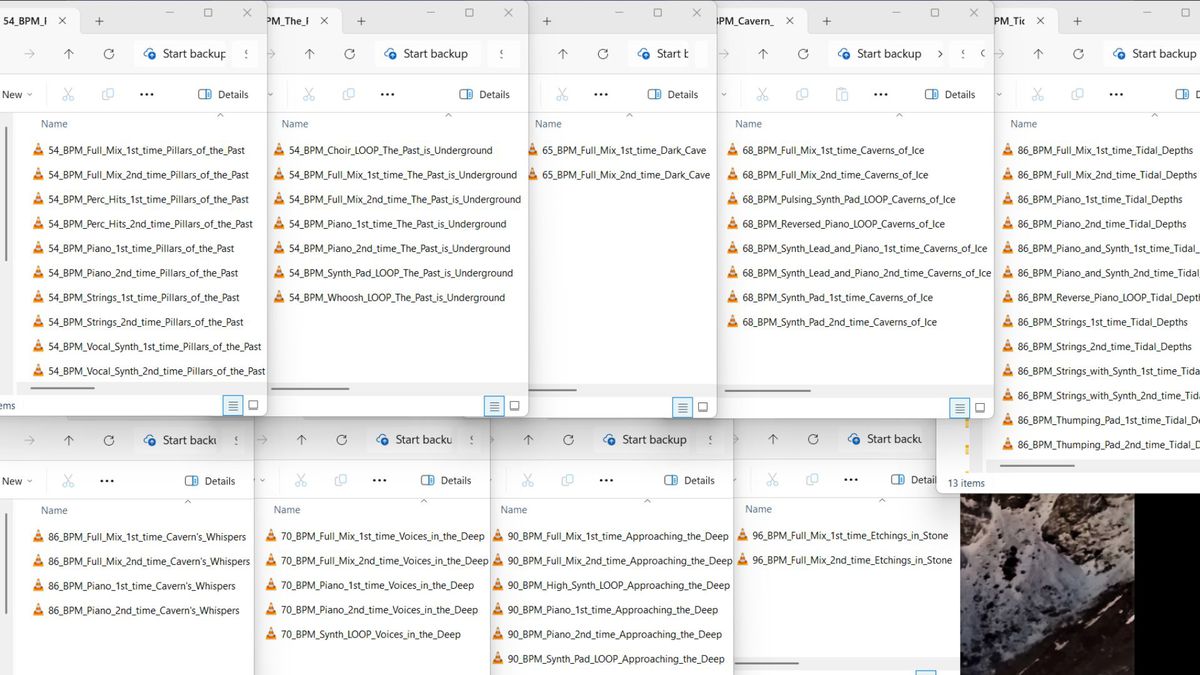This screenshot has width=1200, height=675.
Task: Select file 90_BPM_High_Synth_LOOP_Approaching_the_Deep
Action: click(618, 586)
